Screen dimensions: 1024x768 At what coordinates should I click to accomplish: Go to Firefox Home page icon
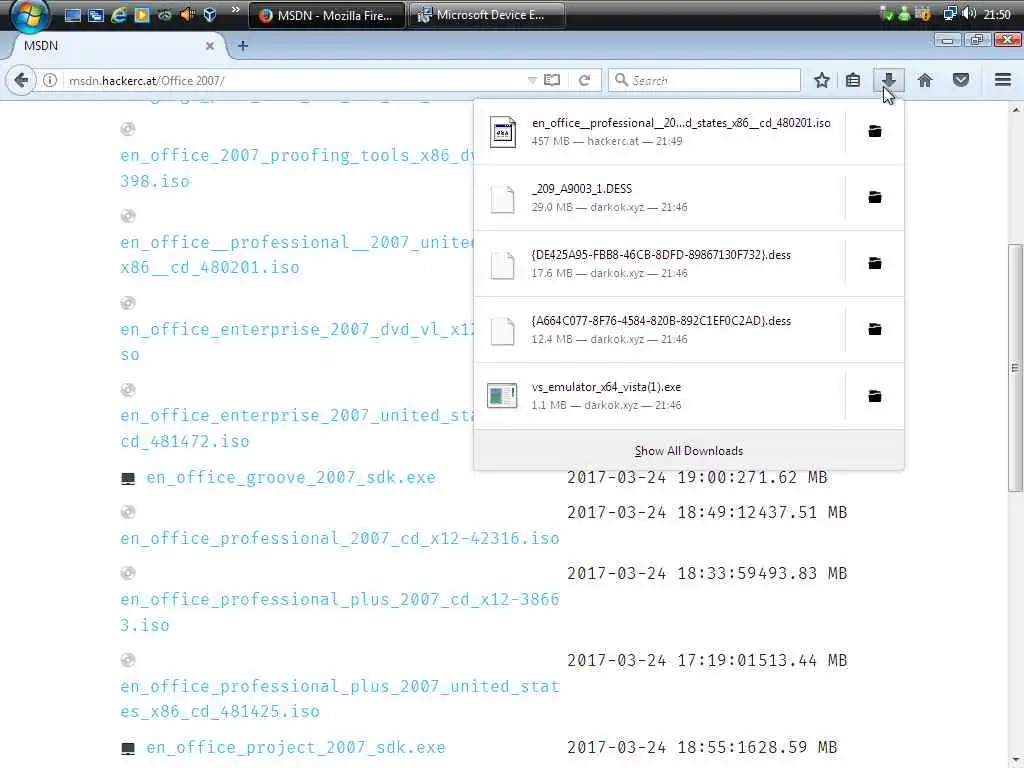click(925, 80)
